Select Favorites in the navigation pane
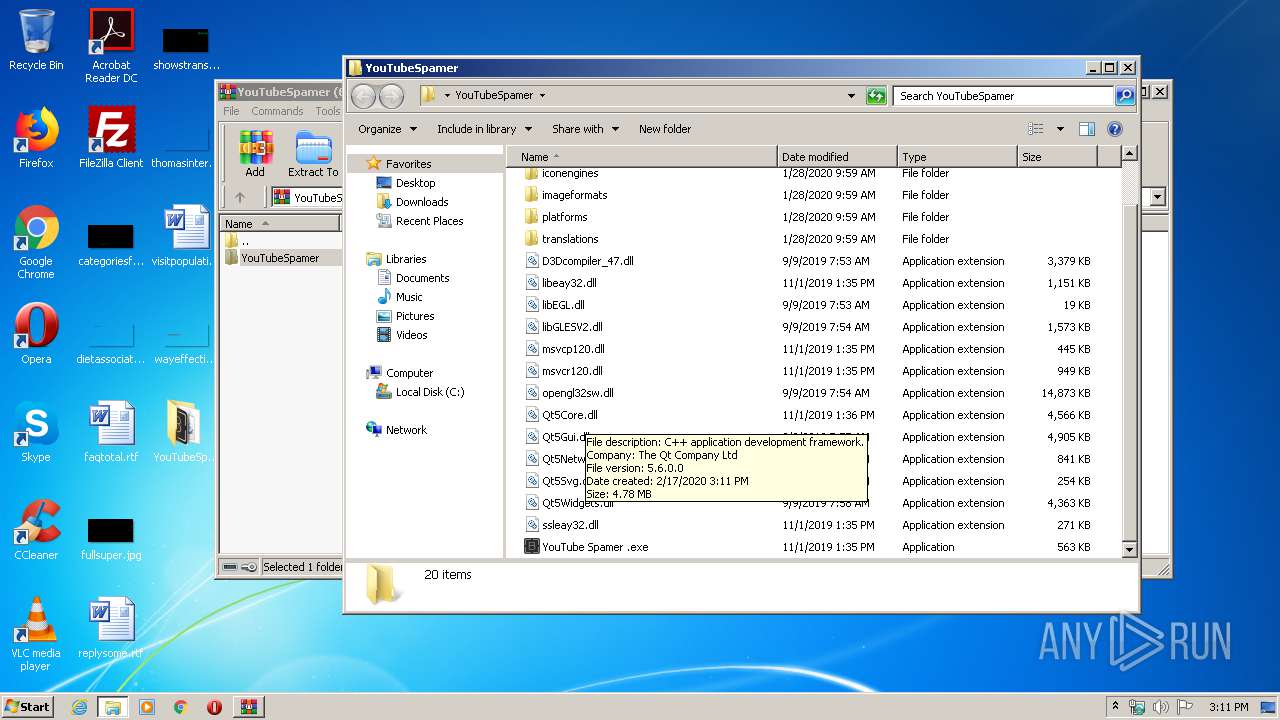This screenshot has width=1280, height=720. coord(408,164)
